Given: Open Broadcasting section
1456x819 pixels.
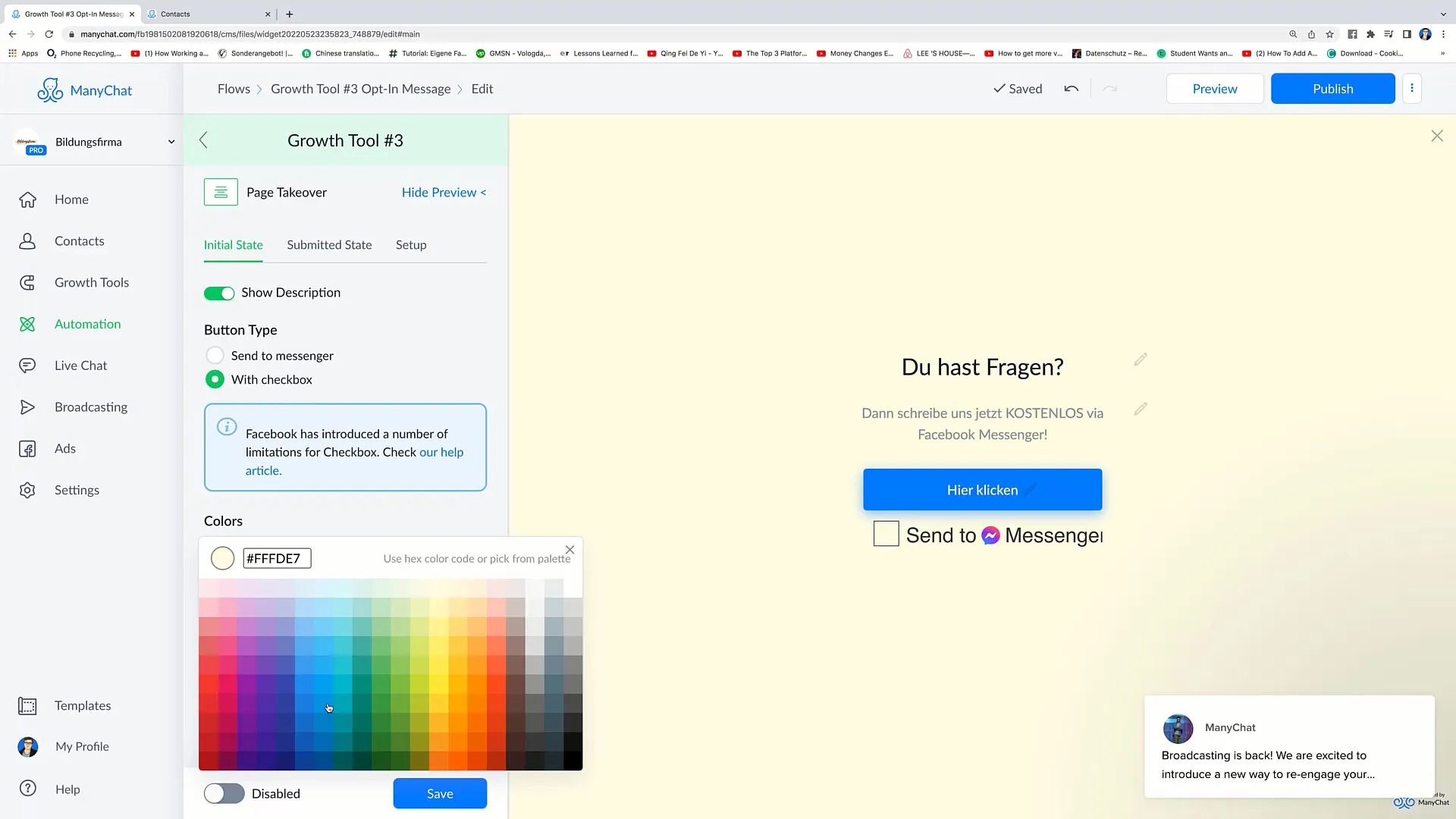Looking at the screenshot, I should [x=91, y=407].
